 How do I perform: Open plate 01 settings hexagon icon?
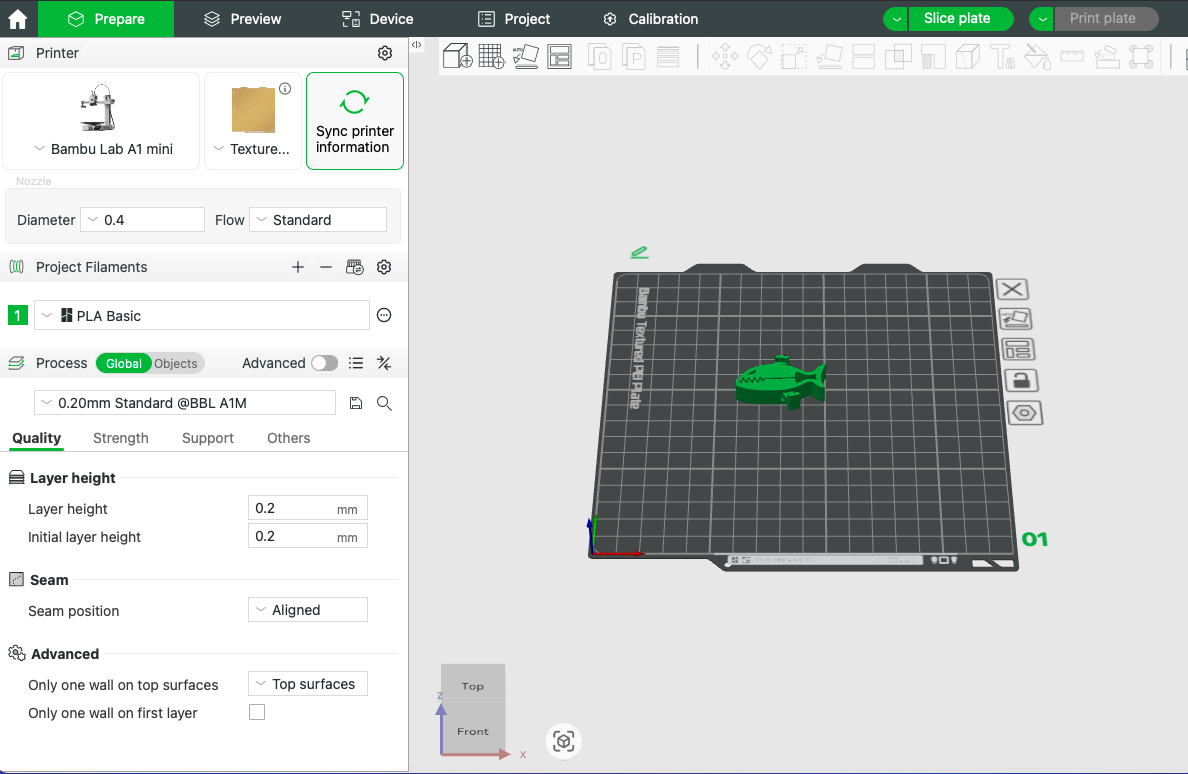[1024, 413]
